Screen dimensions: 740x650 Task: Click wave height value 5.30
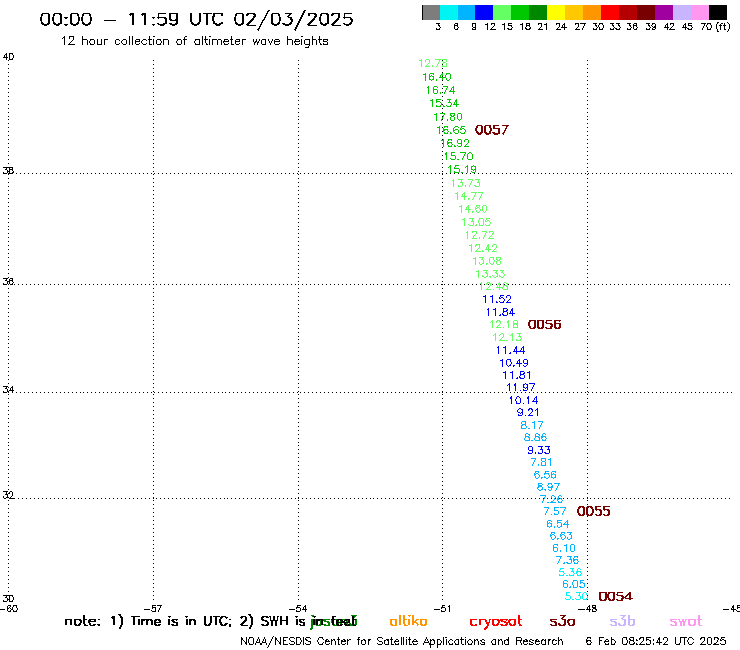coord(576,596)
